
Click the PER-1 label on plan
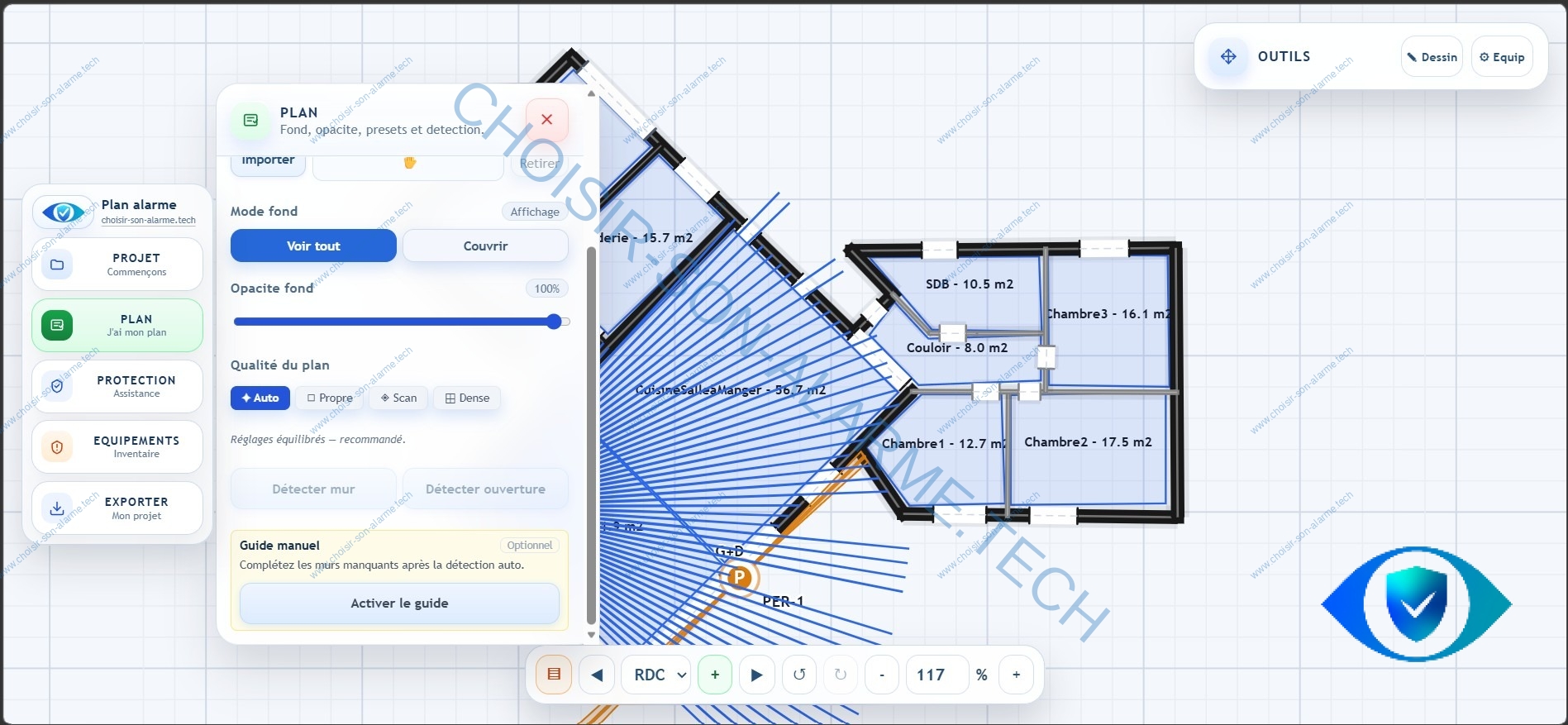tap(783, 602)
